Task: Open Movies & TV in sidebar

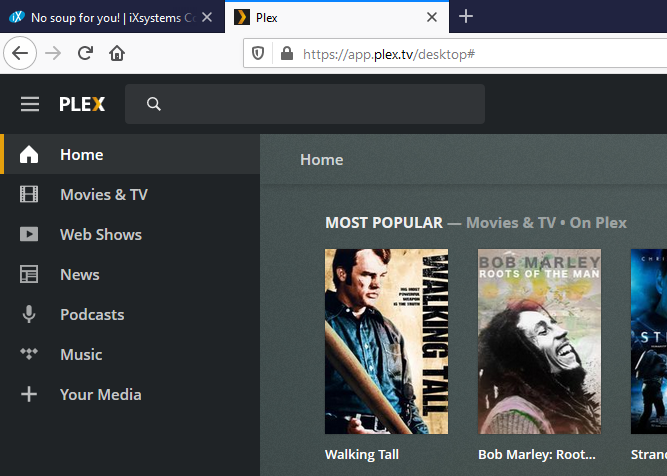Action: (x=130, y=194)
